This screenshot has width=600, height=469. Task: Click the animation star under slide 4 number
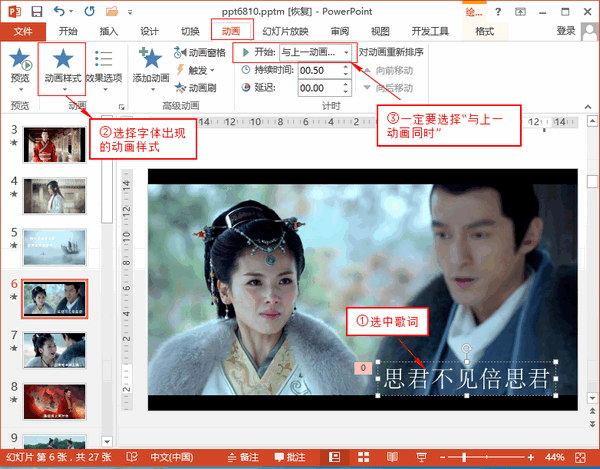point(14,194)
